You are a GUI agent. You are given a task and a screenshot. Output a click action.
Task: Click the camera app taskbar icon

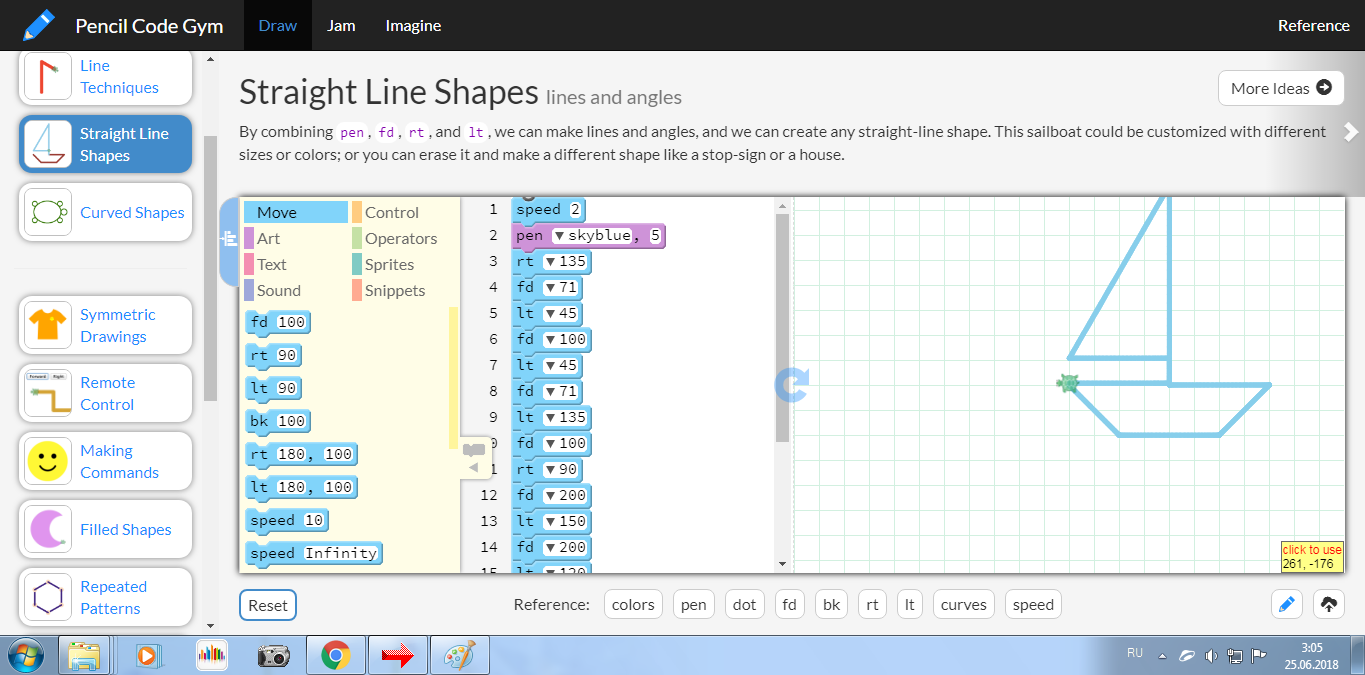pyautogui.click(x=273, y=656)
